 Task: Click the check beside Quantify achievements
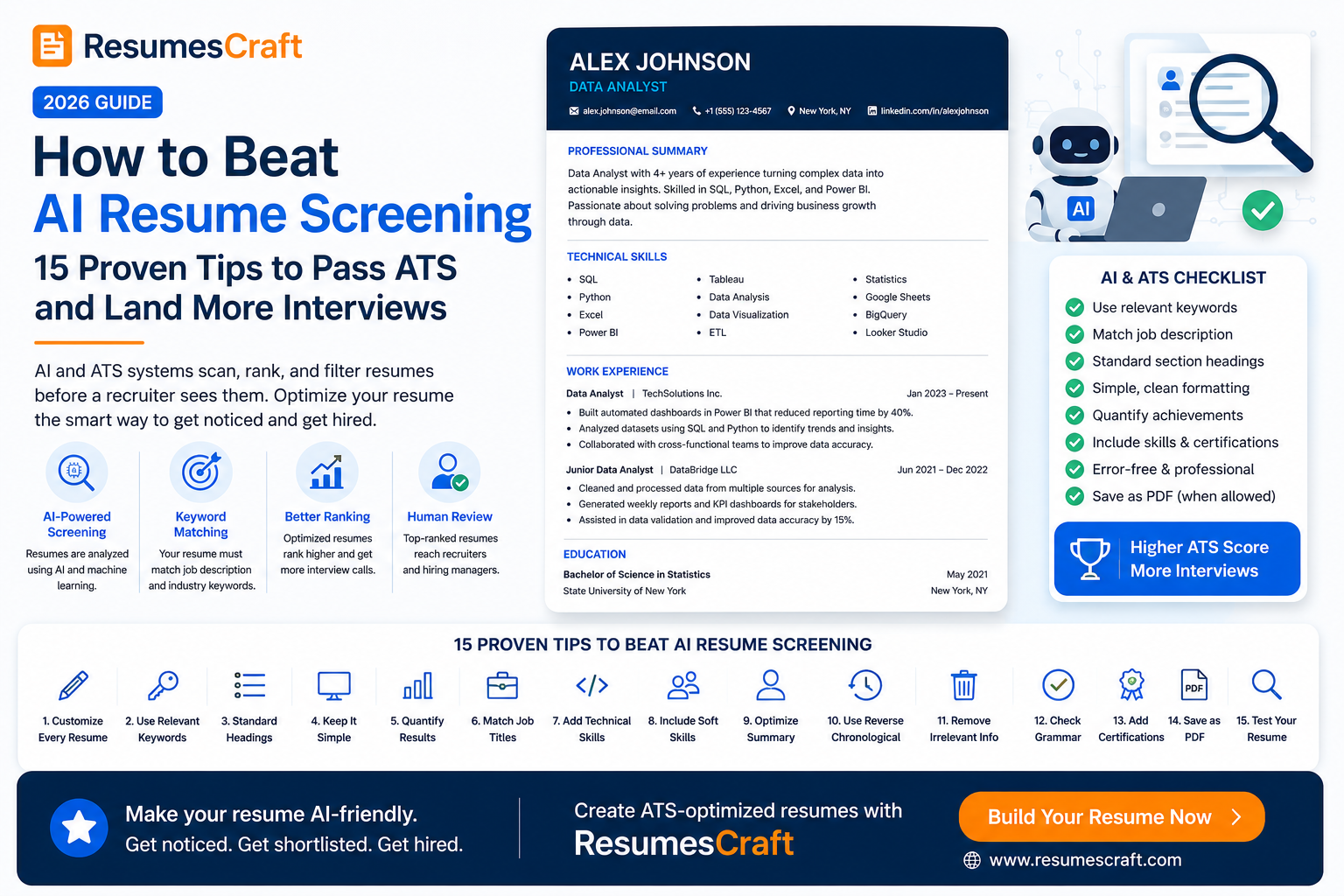pos(1074,415)
